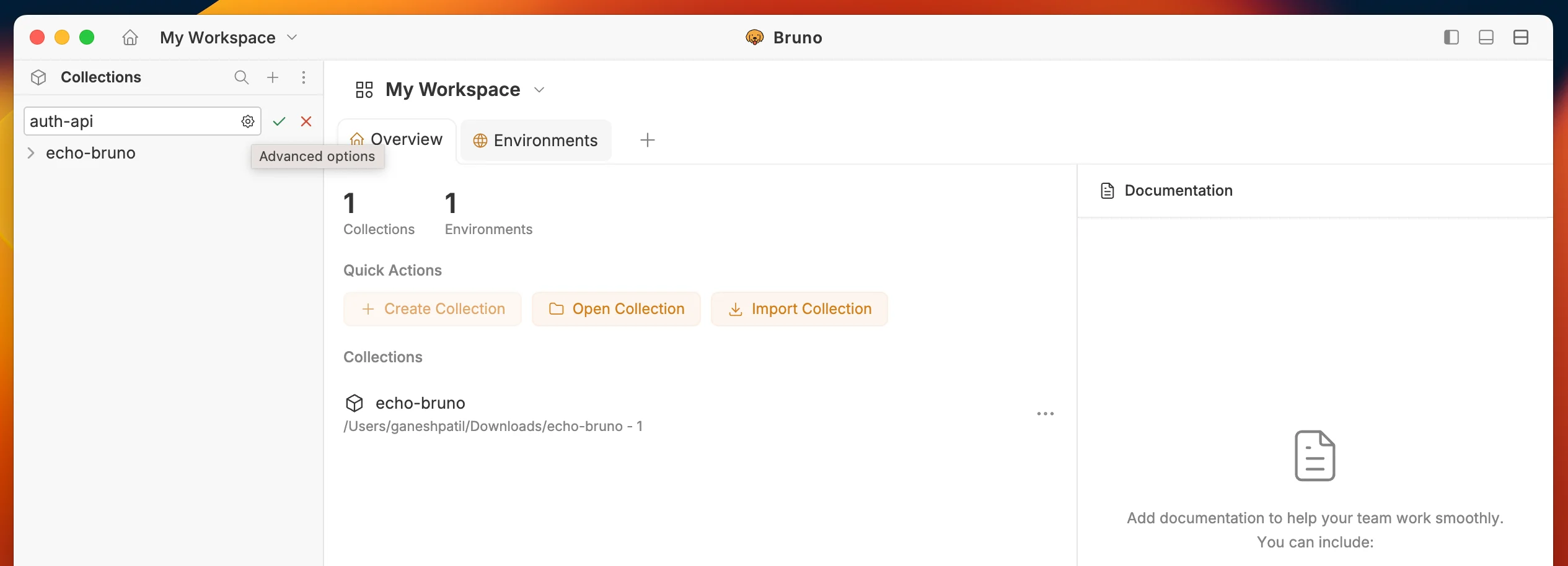Image resolution: width=1568 pixels, height=566 pixels.
Task: Click the workspace grid icon in header
Action: [x=364, y=90]
